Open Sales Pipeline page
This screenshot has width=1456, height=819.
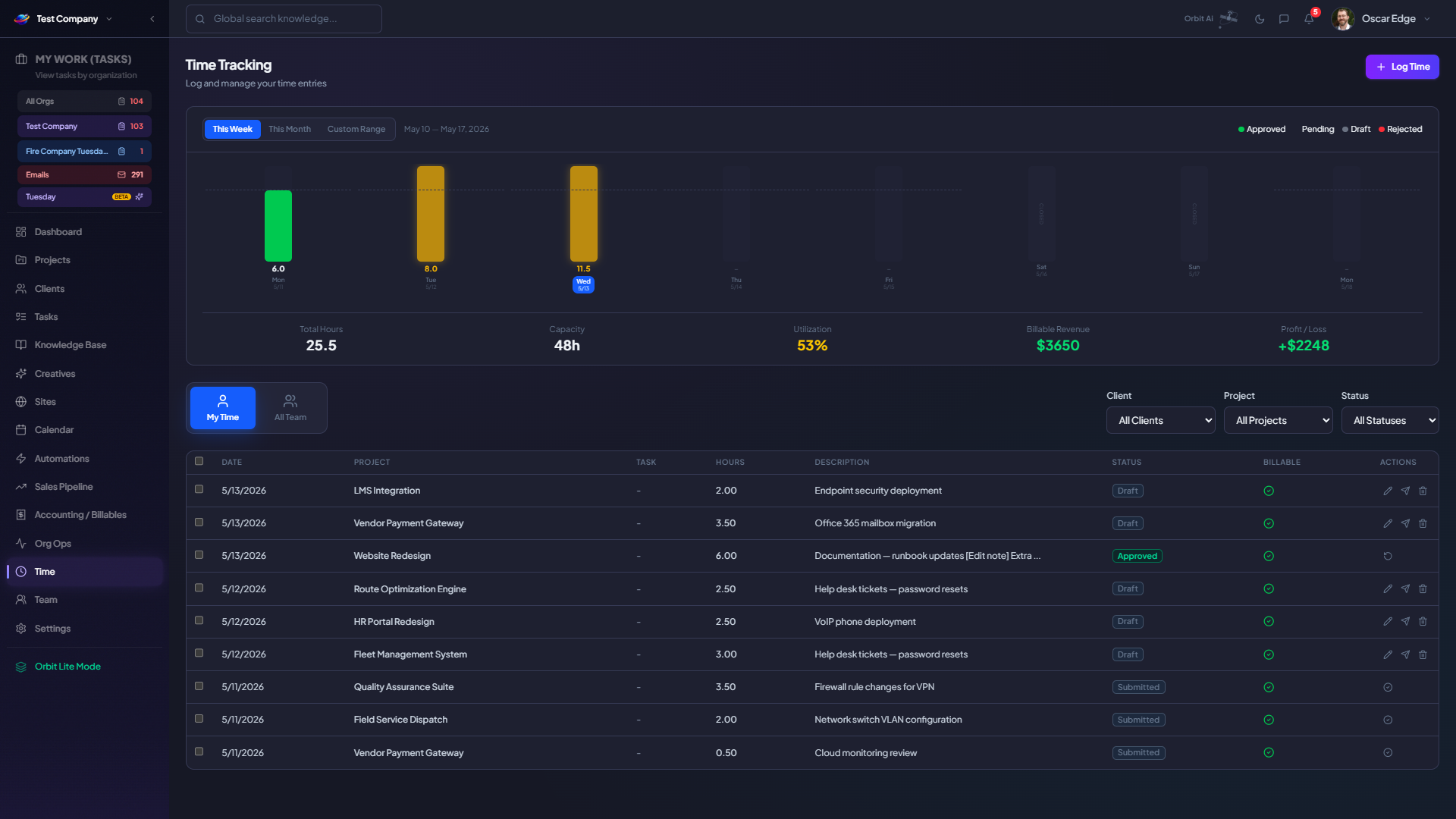pyautogui.click(x=84, y=487)
